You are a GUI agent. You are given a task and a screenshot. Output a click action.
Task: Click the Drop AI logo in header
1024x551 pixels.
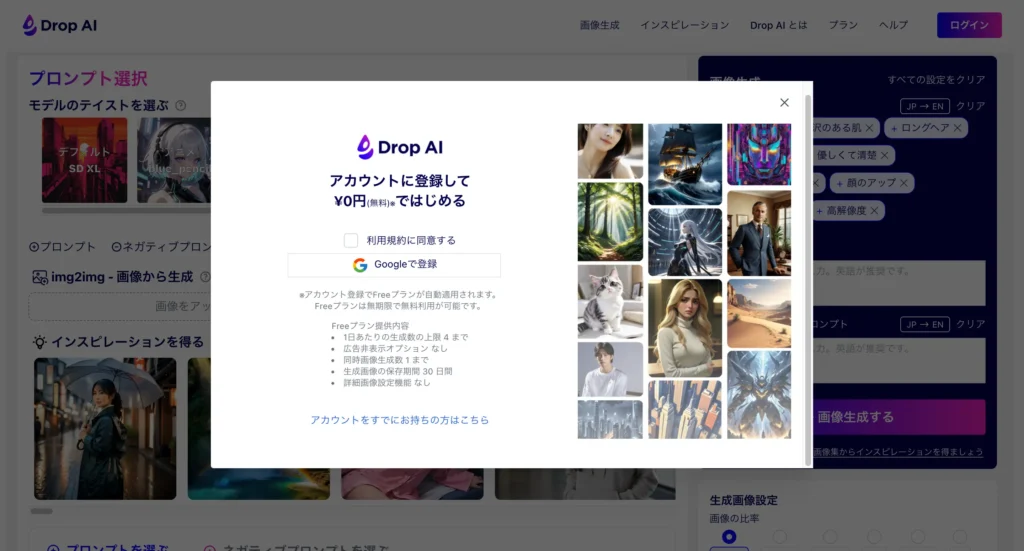[59, 25]
